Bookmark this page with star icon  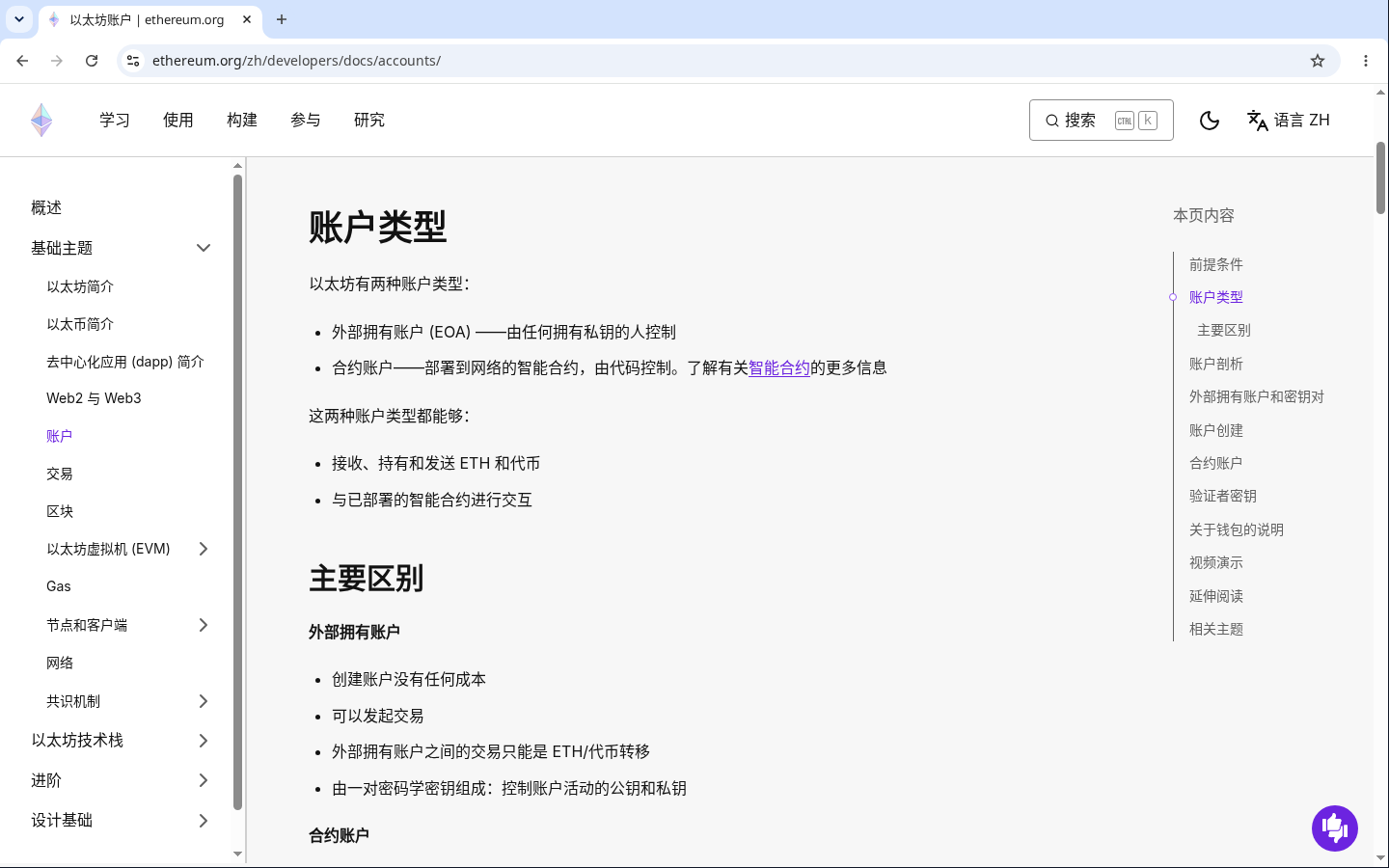tap(1318, 61)
